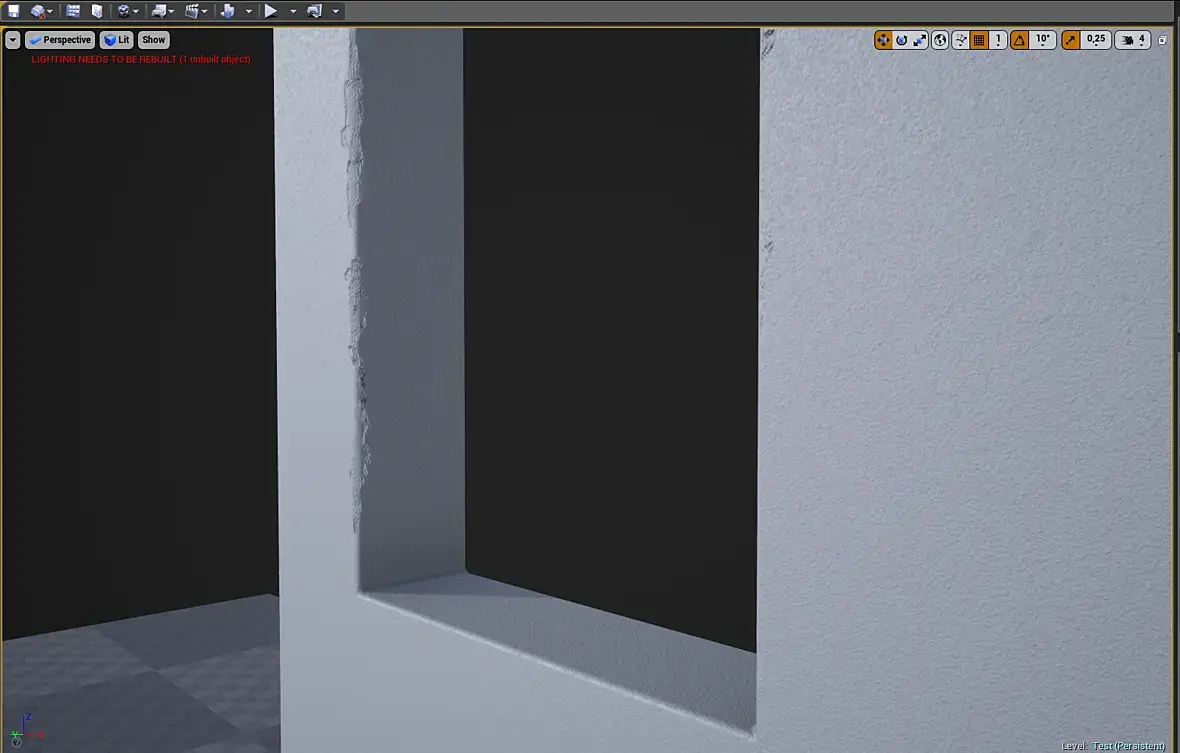Image resolution: width=1180 pixels, height=753 pixels.
Task: Start Play in editor with the Play icon
Action: tap(271, 11)
